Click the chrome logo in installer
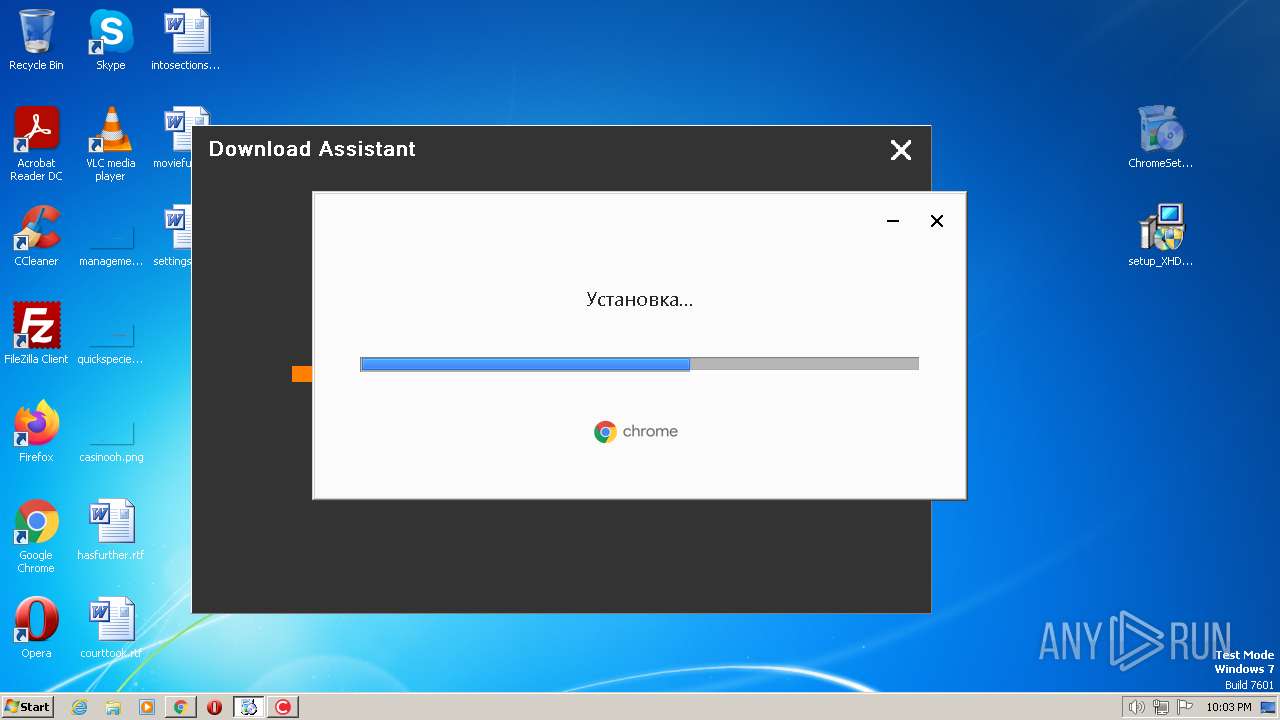 pos(636,432)
